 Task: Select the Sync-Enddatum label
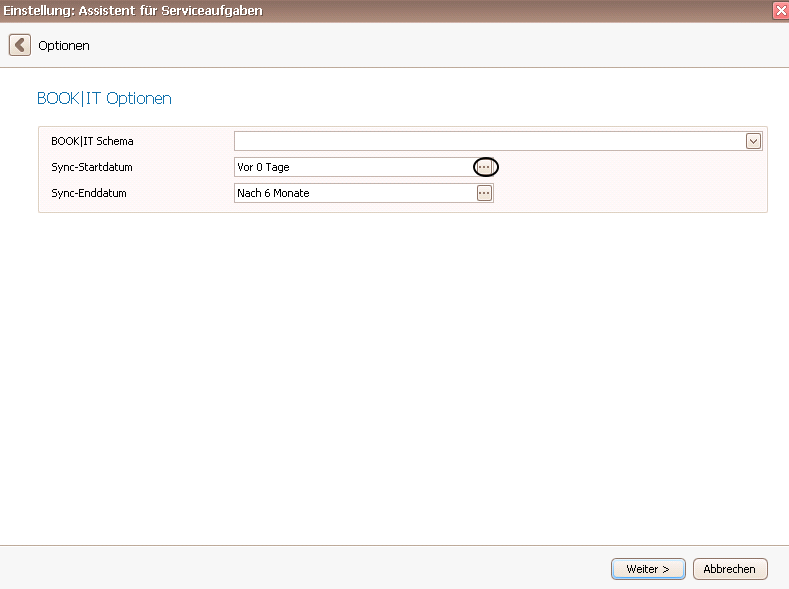[x=89, y=193]
